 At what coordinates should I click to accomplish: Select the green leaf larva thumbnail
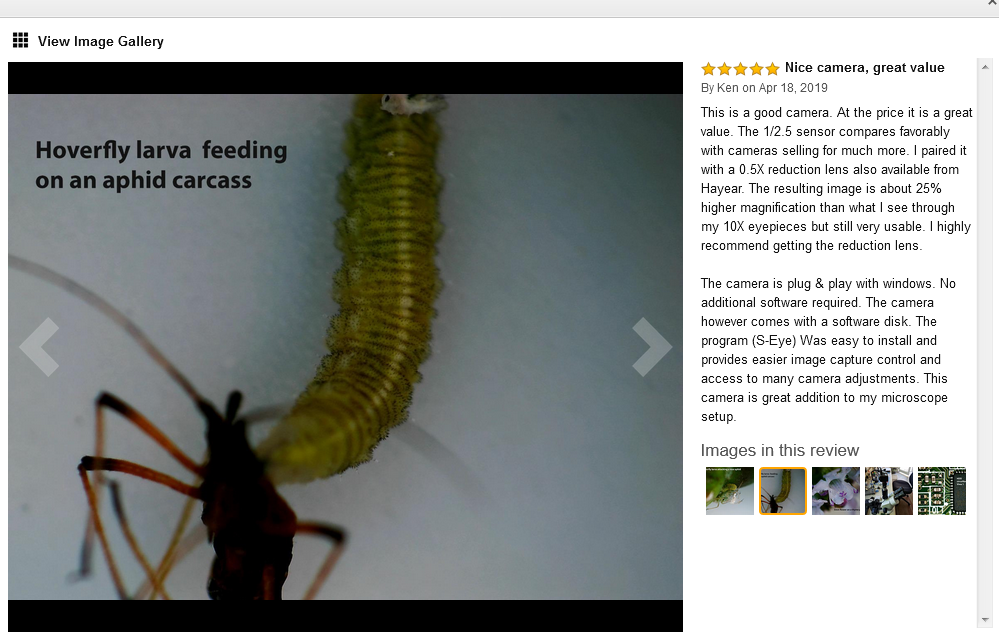(729, 491)
